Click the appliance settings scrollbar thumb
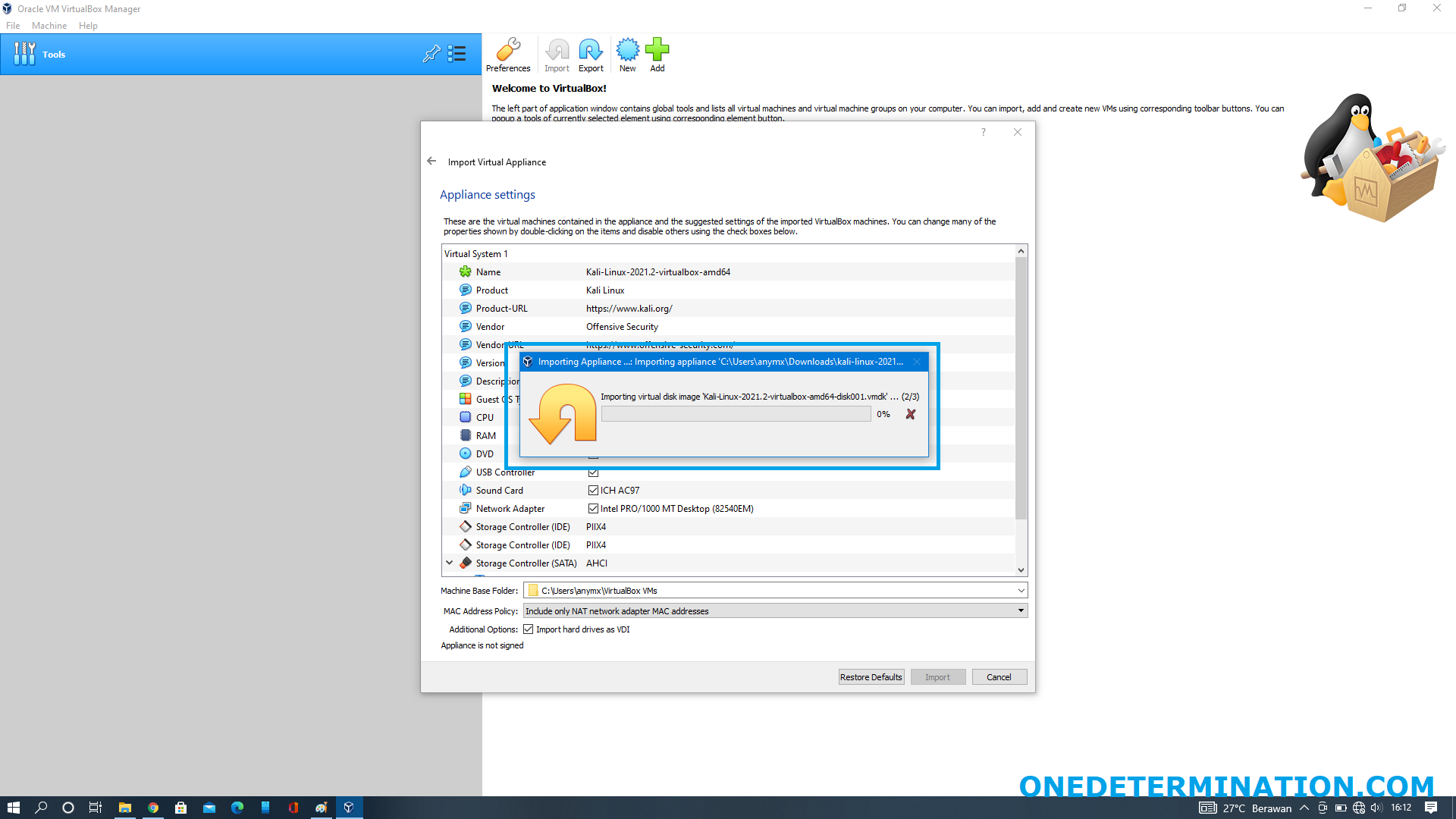 pyautogui.click(x=1021, y=388)
